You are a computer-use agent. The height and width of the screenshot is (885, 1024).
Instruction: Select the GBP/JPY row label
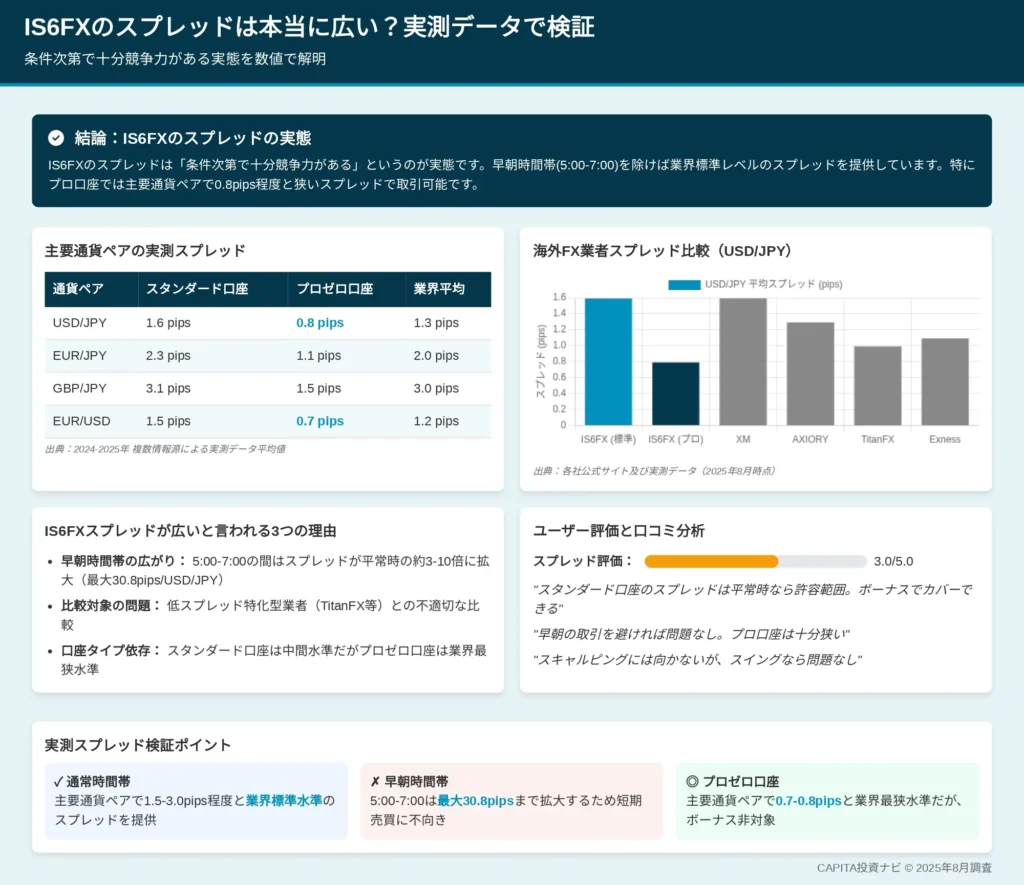[x=80, y=388]
